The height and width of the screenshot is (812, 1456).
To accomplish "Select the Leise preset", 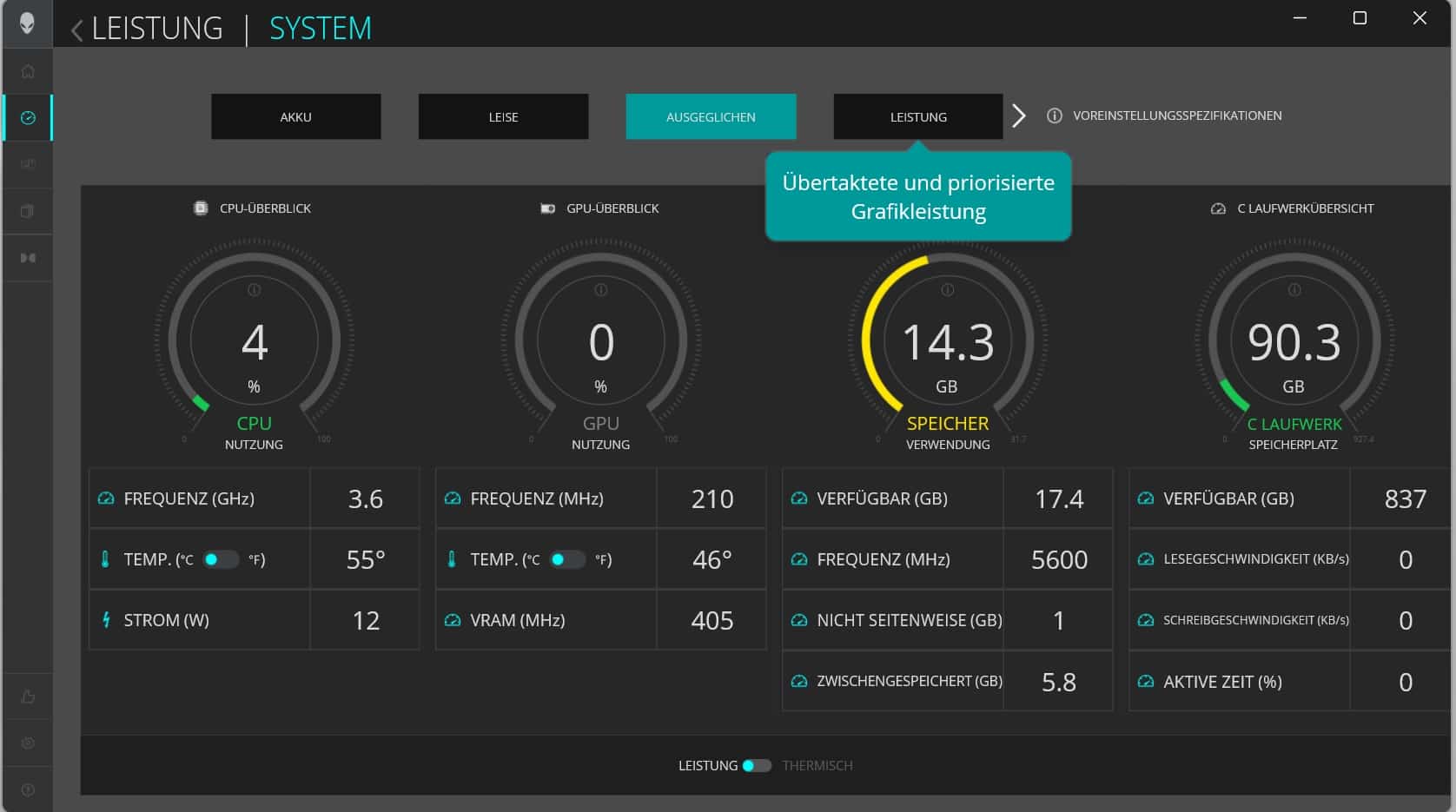I will point(503,116).
